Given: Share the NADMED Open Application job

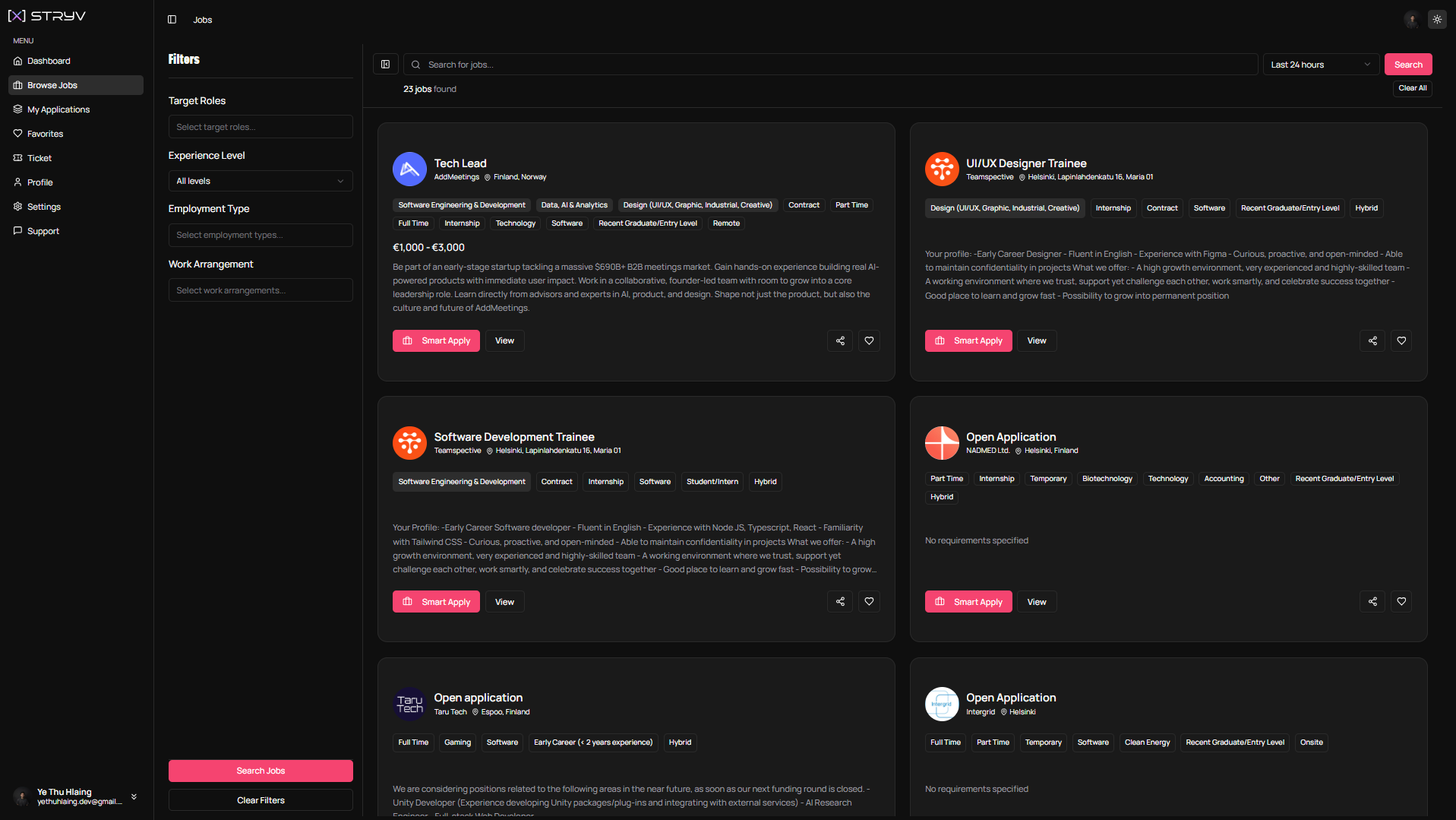Looking at the screenshot, I should click(1372, 602).
